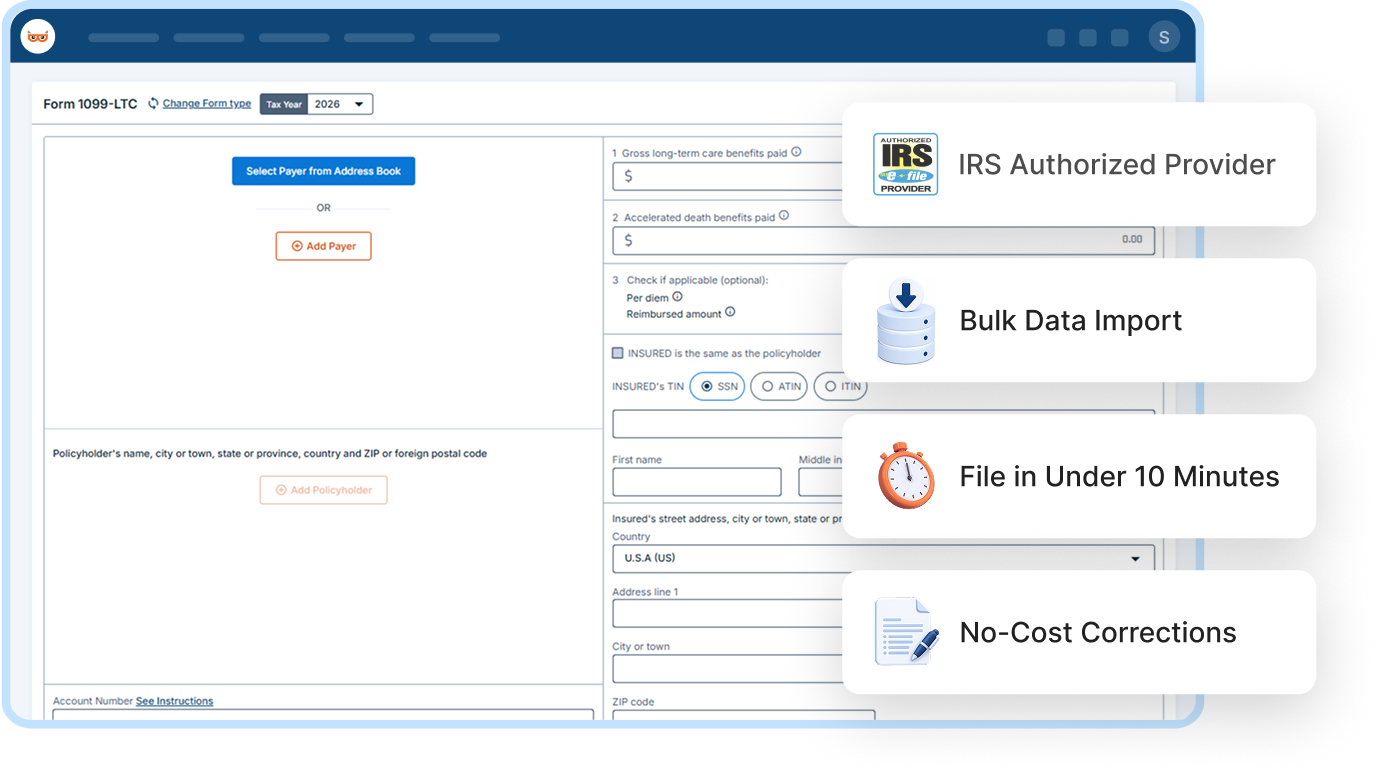Open the user avatar labeled S
The width and height of the screenshot is (1384, 780).
[1164, 37]
